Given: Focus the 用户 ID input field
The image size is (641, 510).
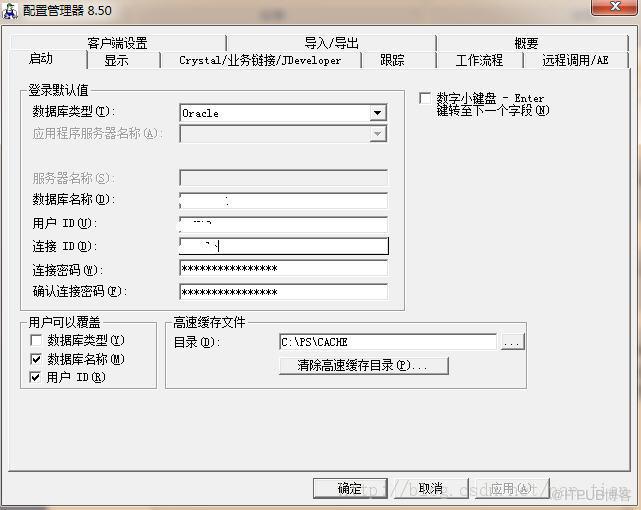Looking at the screenshot, I should pos(283,224).
